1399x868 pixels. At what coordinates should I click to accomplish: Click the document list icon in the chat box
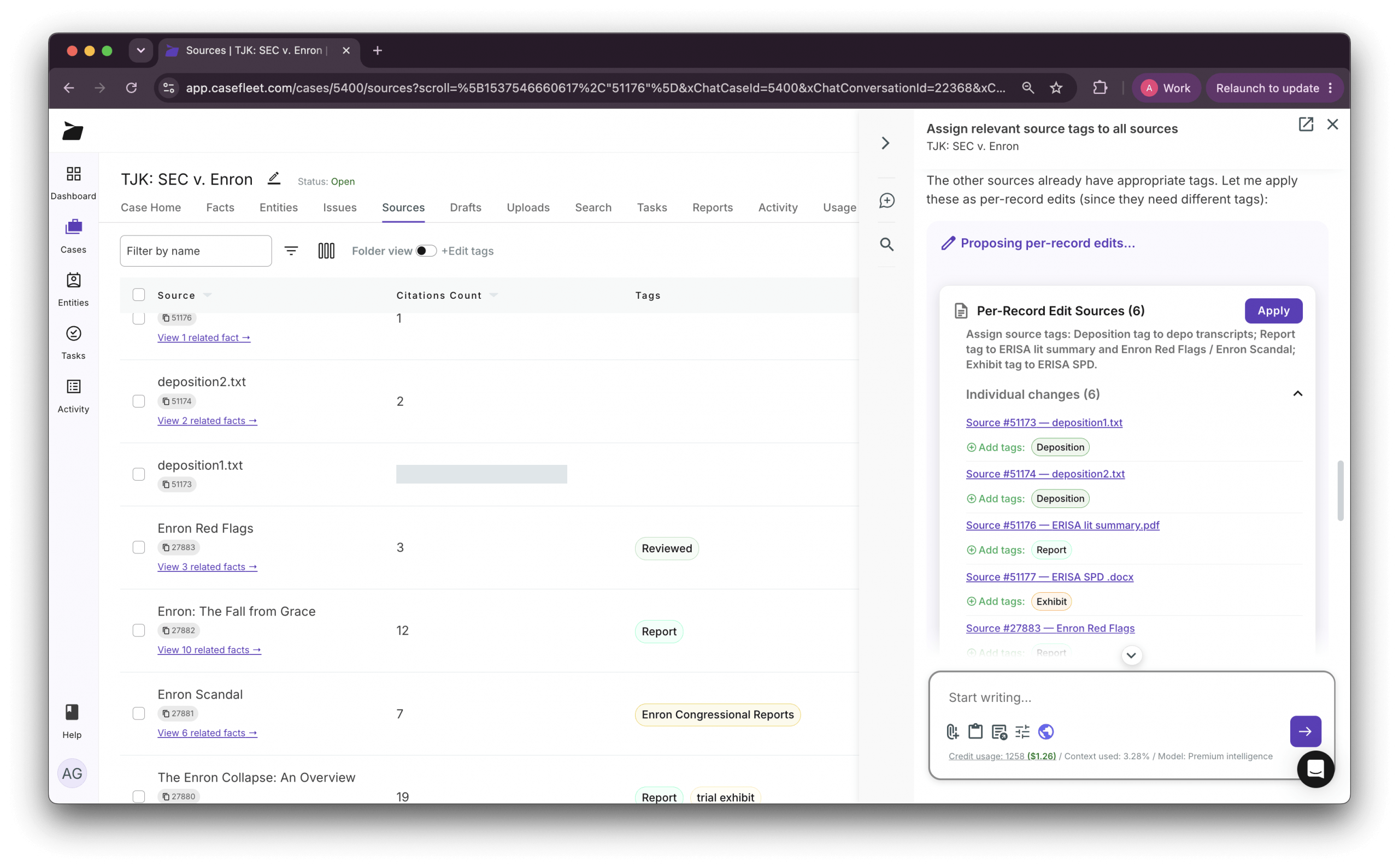[1000, 731]
